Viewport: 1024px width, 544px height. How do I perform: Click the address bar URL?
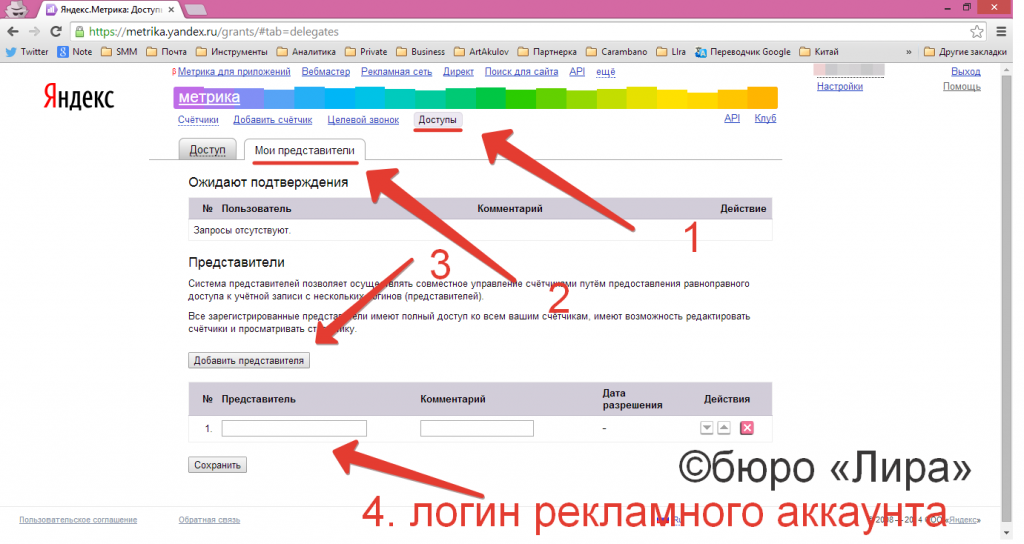(214, 31)
